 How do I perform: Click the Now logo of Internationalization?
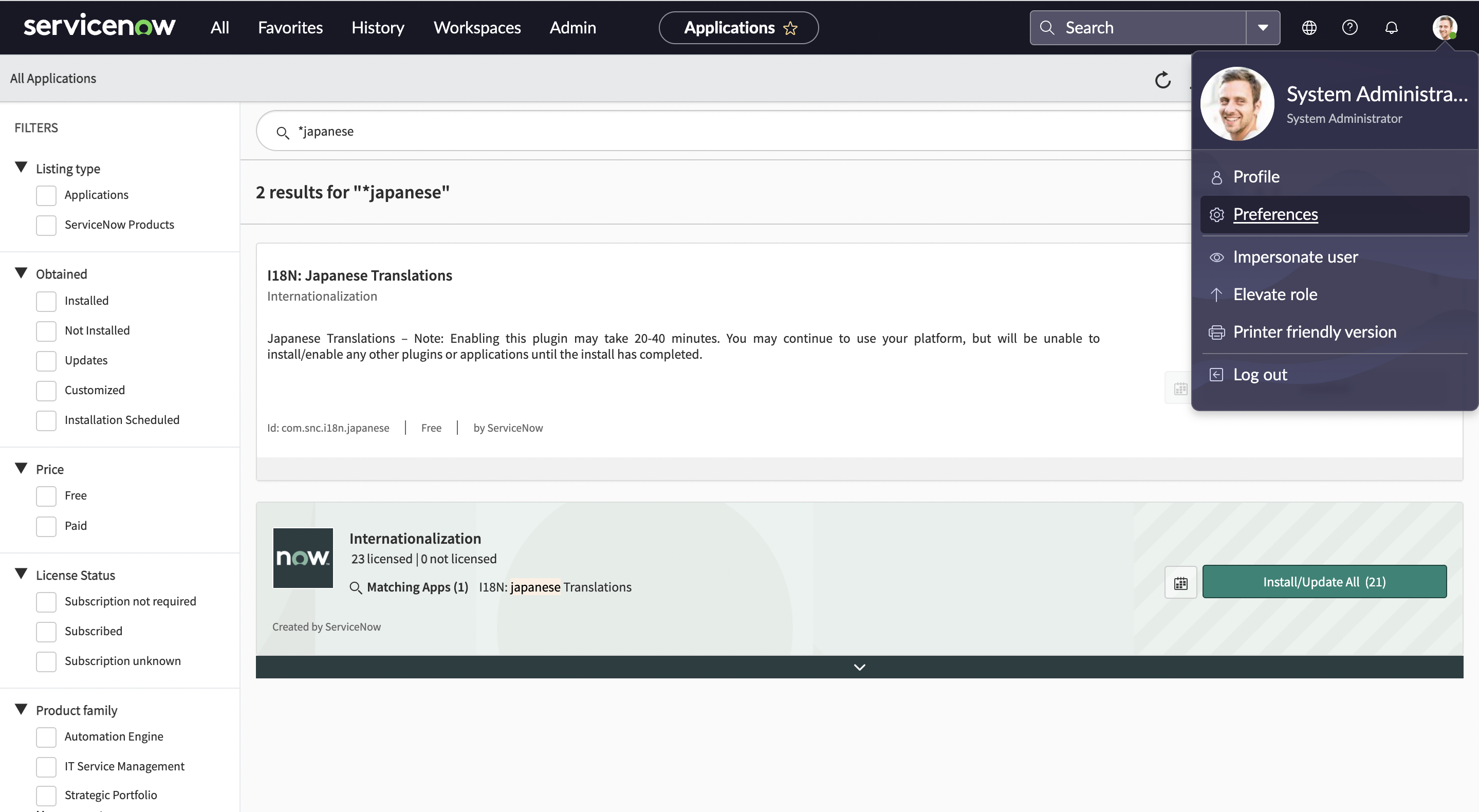tap(303, 558)
